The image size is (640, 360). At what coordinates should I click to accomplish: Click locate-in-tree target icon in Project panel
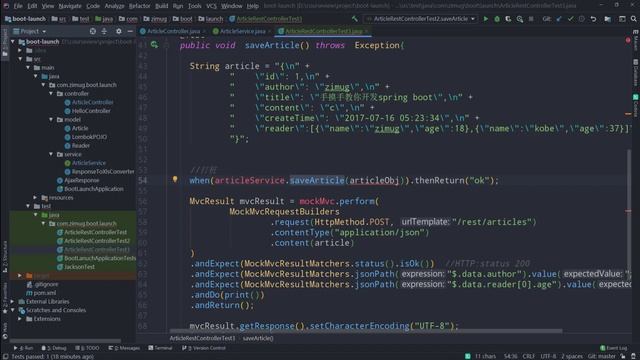93,31
